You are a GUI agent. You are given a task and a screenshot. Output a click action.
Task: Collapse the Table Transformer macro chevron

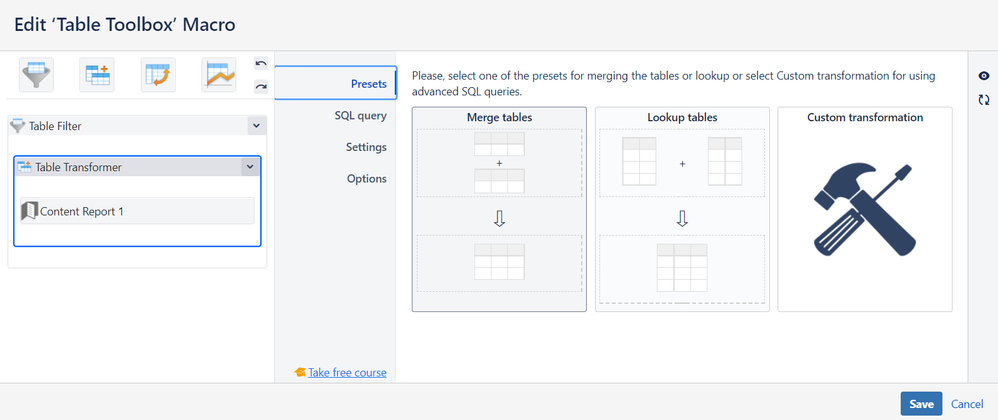tap(249, 167)
